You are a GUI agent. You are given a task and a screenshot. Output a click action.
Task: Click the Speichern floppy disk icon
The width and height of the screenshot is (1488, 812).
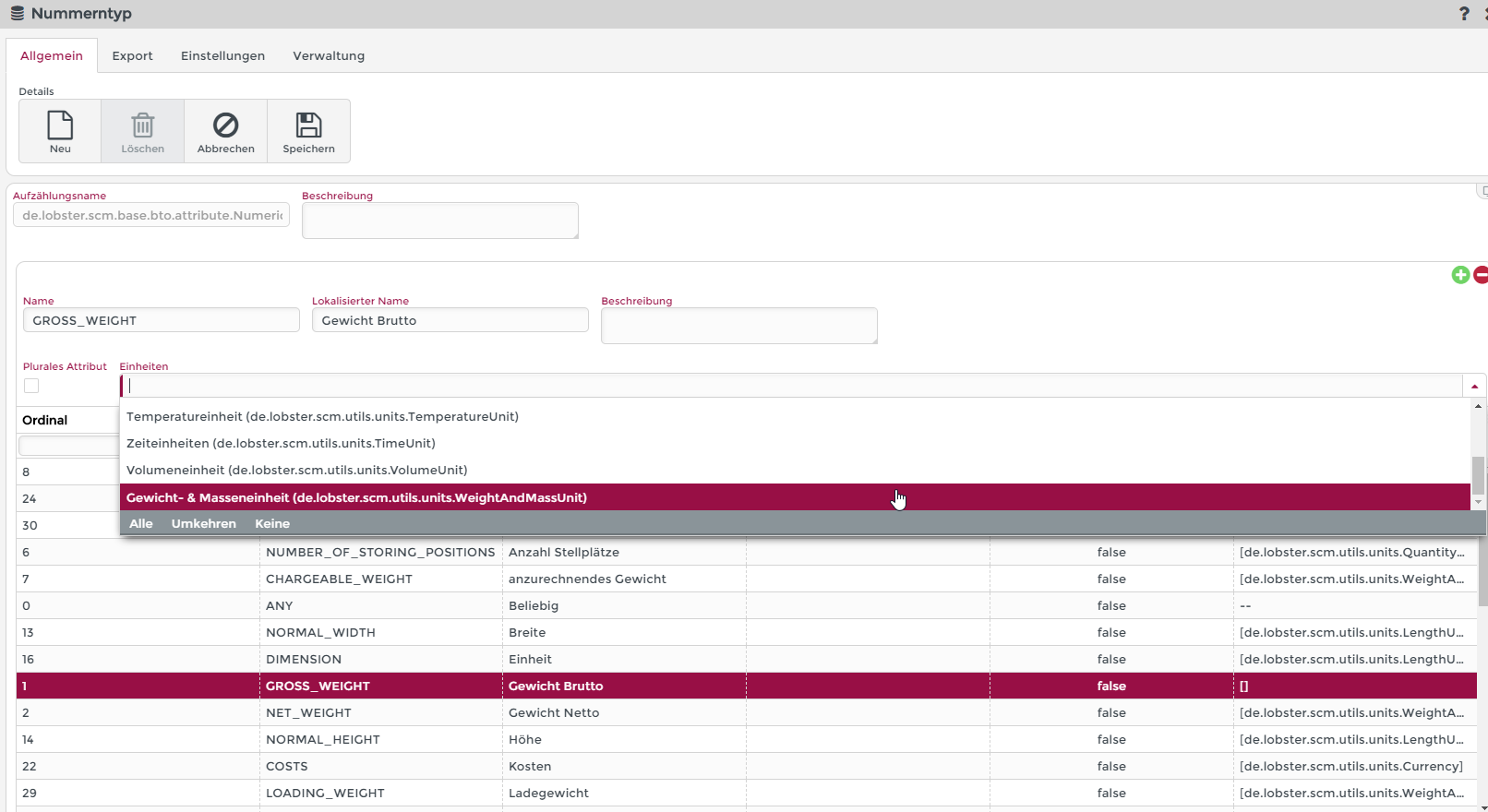[x=309, y=125]
